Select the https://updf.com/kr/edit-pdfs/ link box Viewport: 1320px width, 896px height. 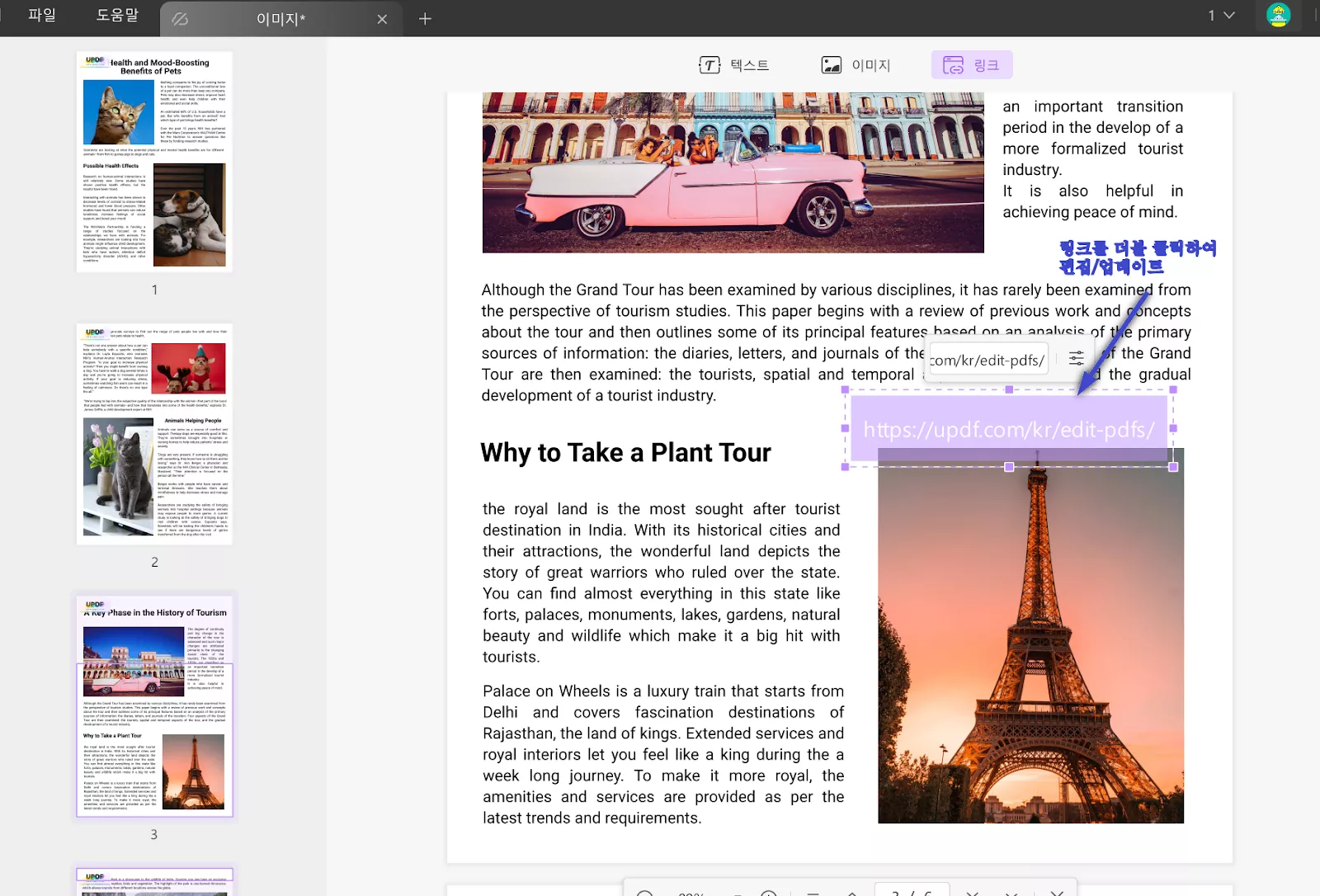tap(1009, 429)
